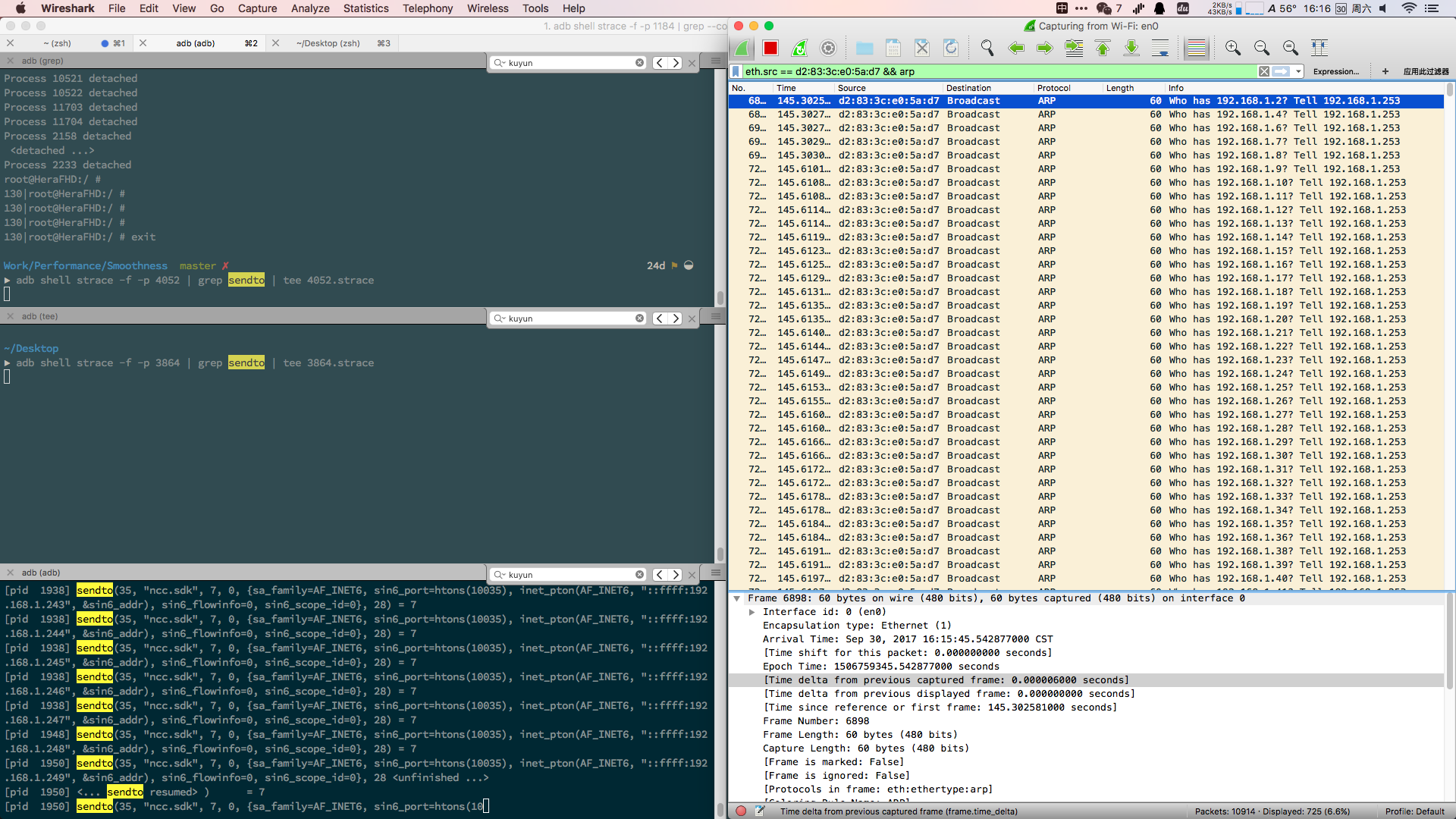Open the Statistics menu
Image resolution: width=1456 pixels, height=819 pixels.
tap(366, 8)
